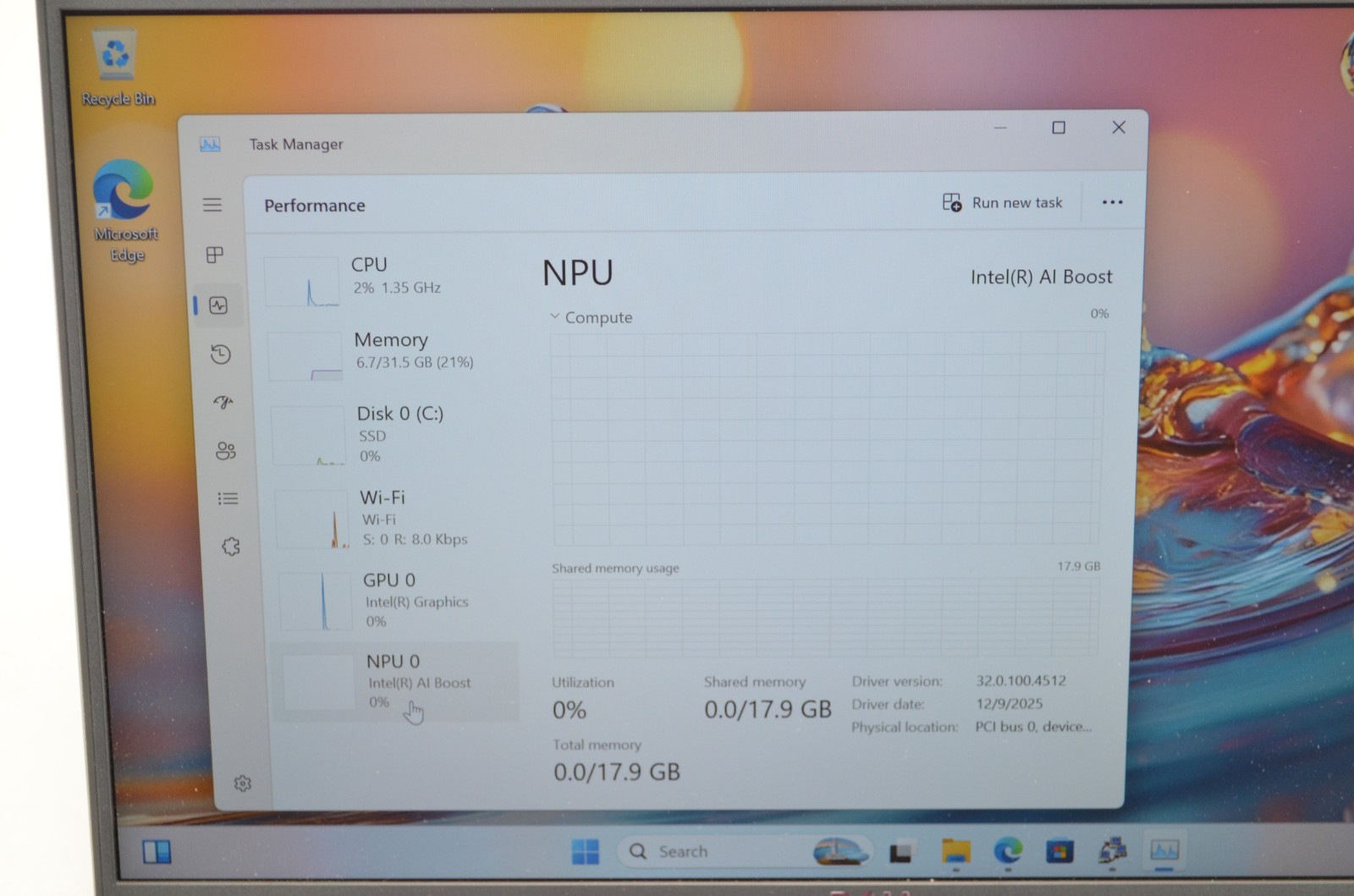Viewport: 1354px width, 896px height.
Task: Click the NPU heading text
Action: pyautogui.click(x=578, y=272)
